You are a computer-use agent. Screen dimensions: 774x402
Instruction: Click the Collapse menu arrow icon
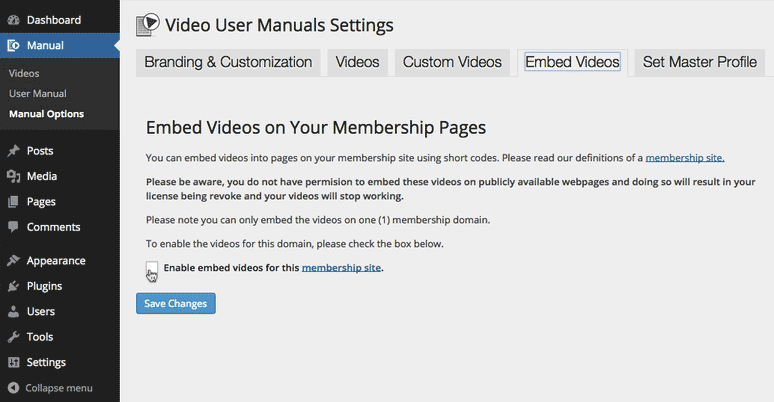13,388
